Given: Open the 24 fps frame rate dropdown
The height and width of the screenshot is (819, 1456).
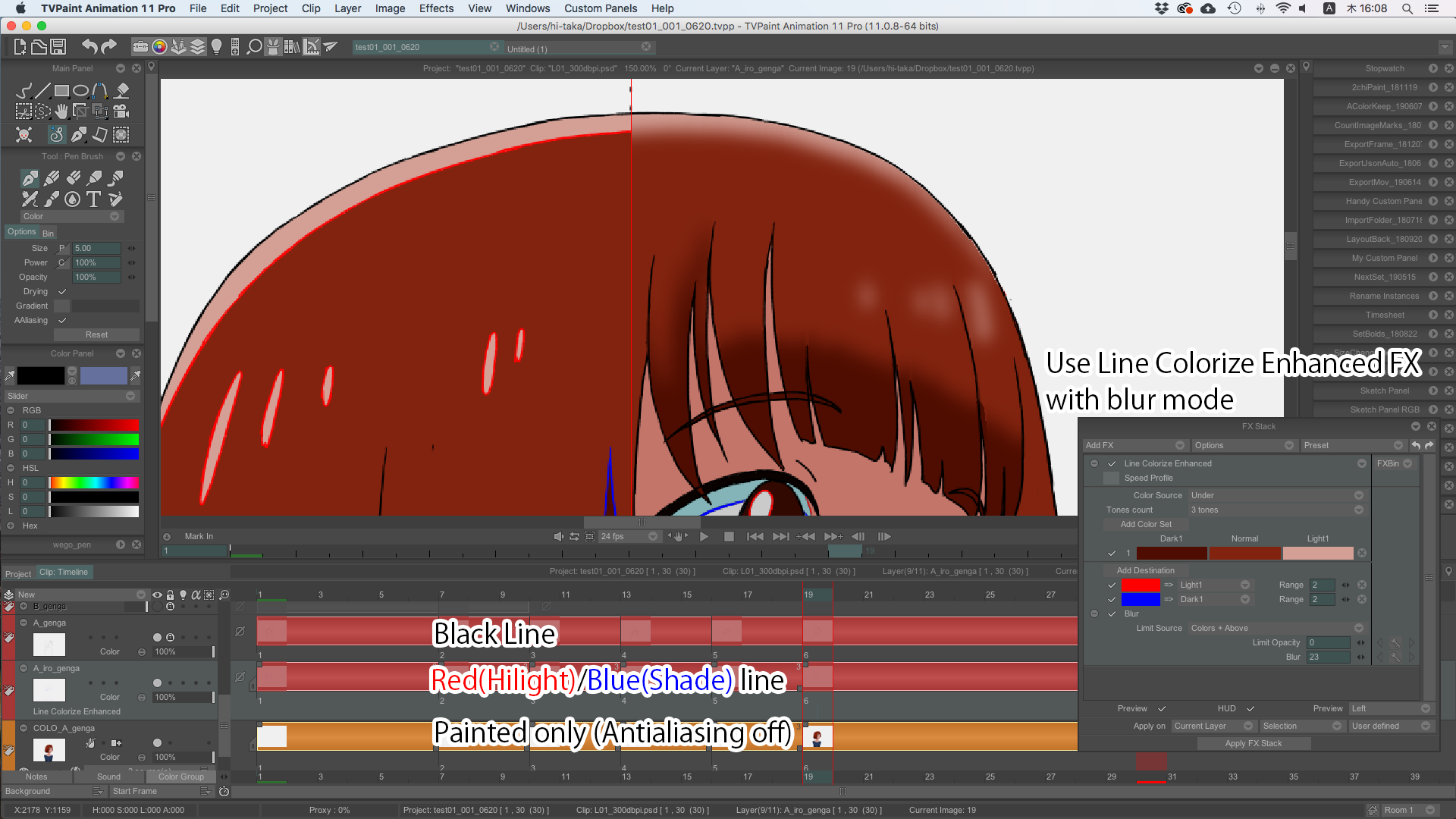Looking at the screenshot, I should click(629, 536).
